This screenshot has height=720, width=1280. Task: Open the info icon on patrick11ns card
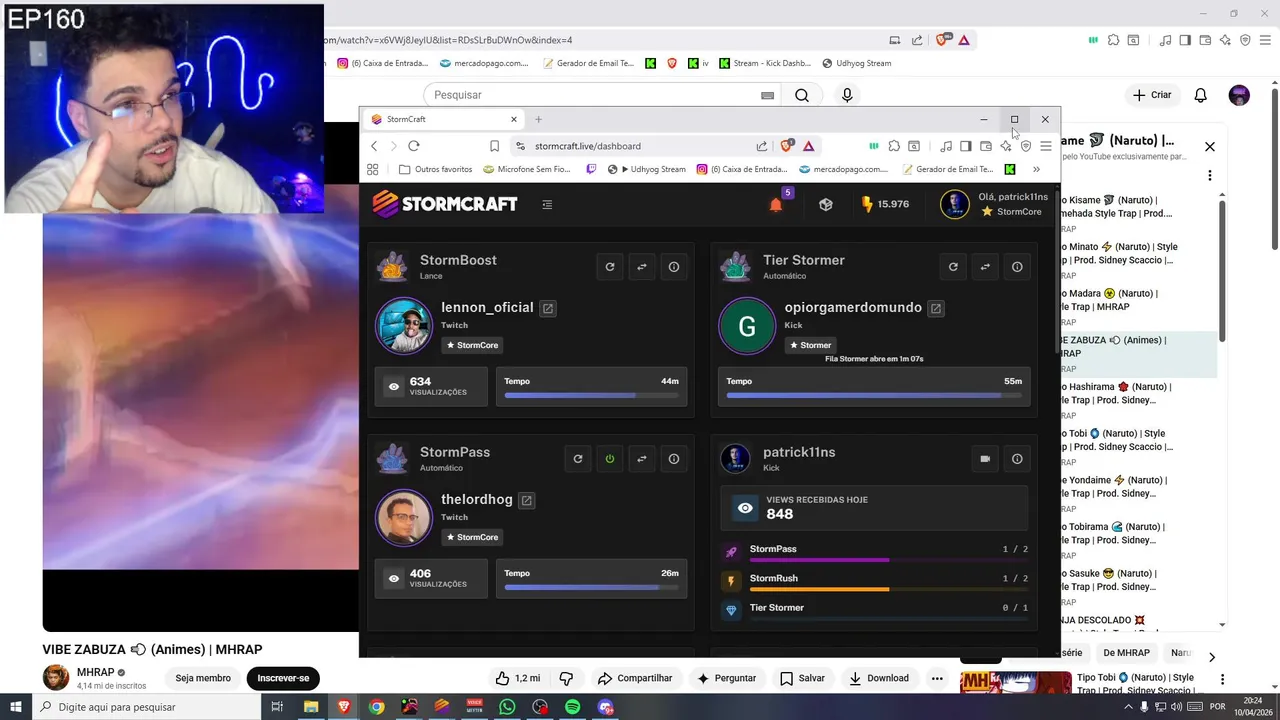[x=1017, y=459]
